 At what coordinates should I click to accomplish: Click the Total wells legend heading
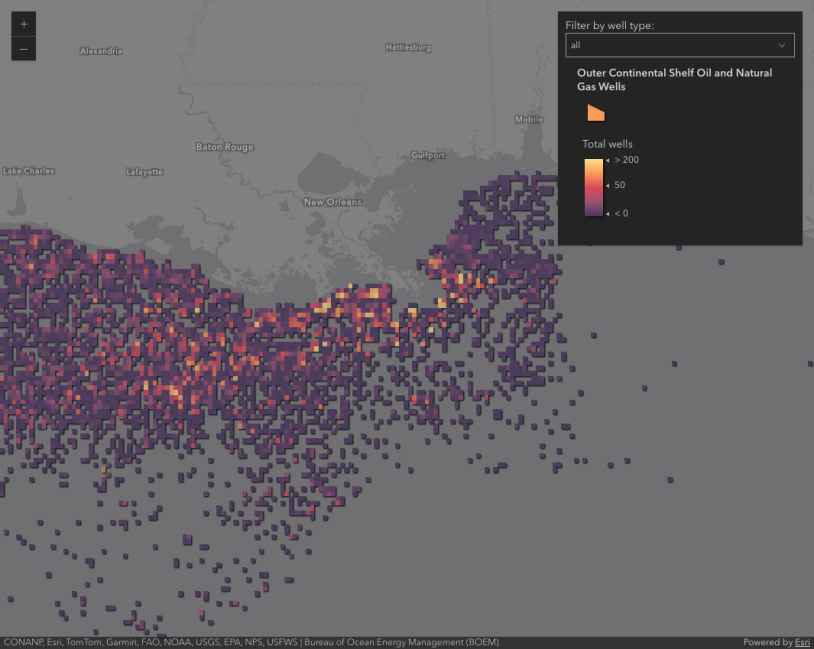pos(607,144)
